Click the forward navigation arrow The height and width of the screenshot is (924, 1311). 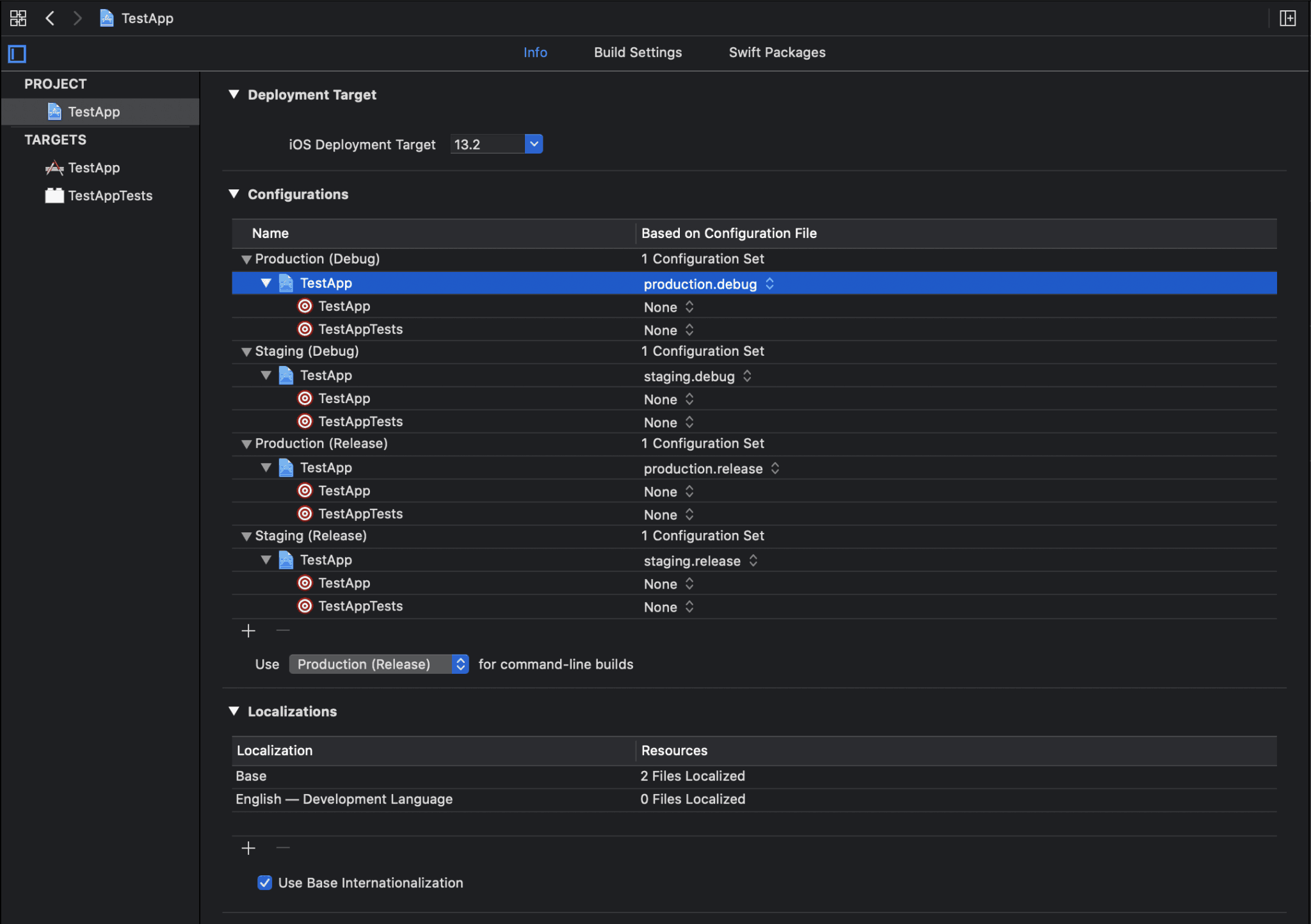click(77, 18)
